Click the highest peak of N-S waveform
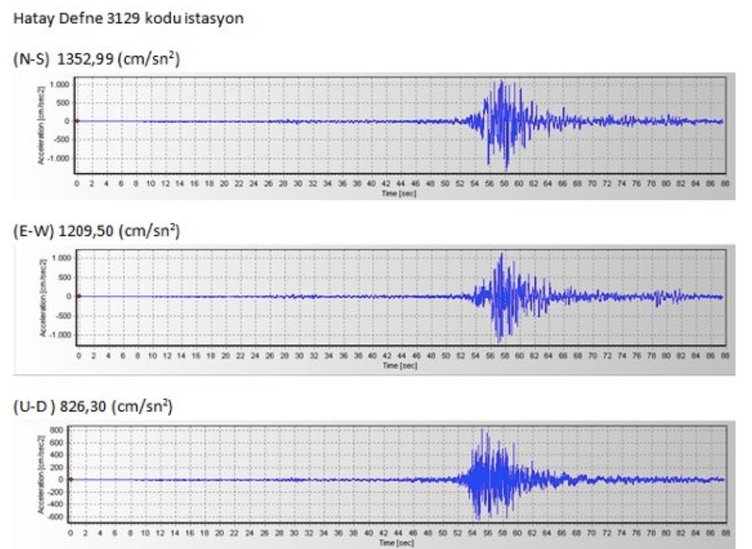The image size is (752, 549). pyautogui.click(x=500, y=81)
